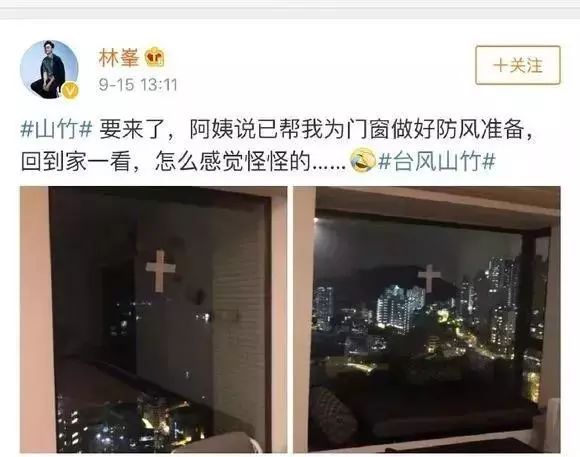Click the laughing-crying emoji in post
Image resolution: width=580 pixels, height=457 pixels.
(x=363, y=159)
